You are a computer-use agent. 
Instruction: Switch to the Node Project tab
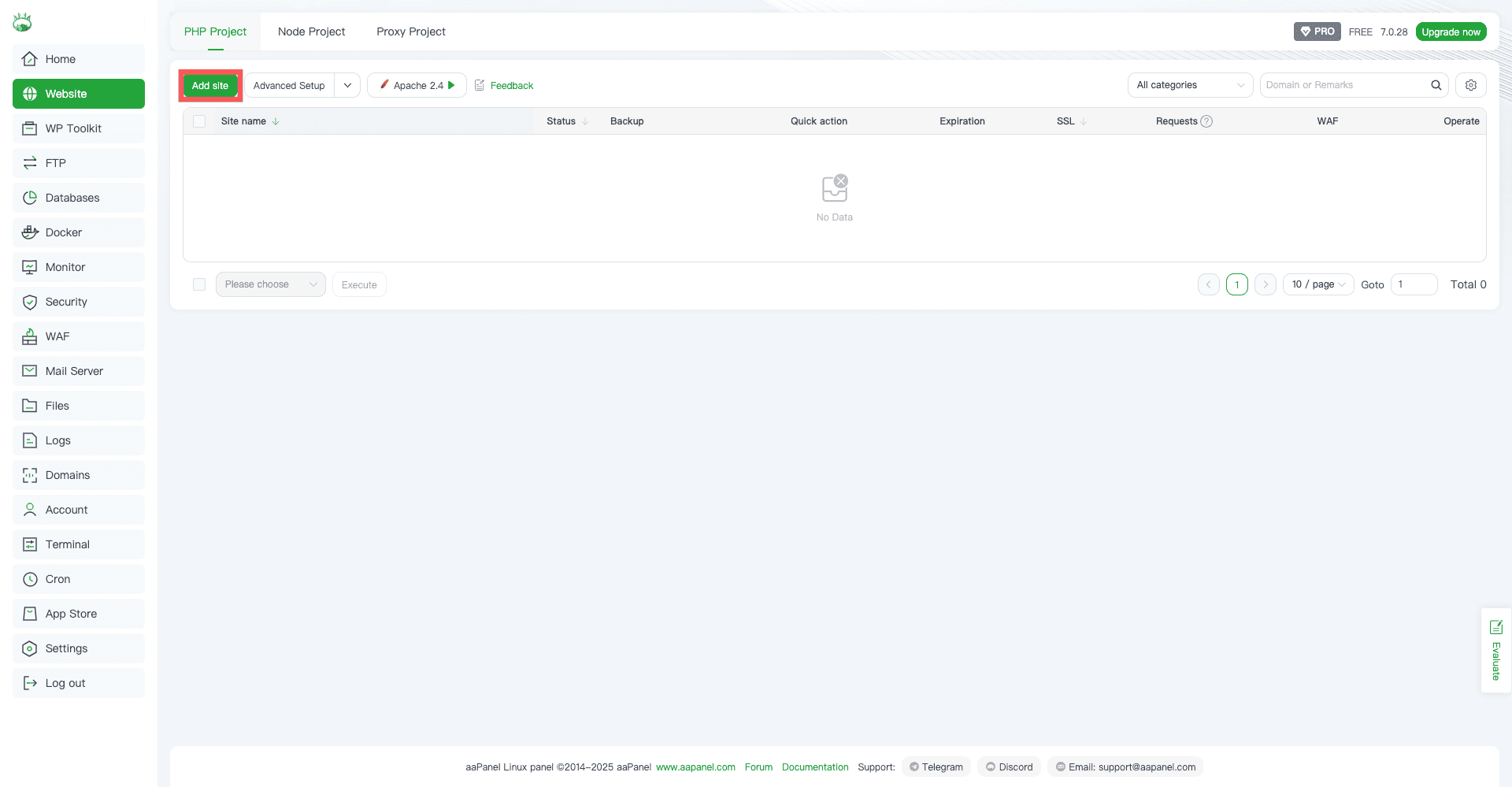click(311, 32)
